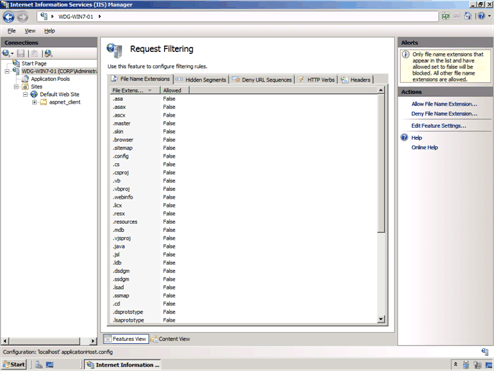The image size is (495, 372).
Task: Select the .dsprototype extension row
Action: tap(244, 312)
